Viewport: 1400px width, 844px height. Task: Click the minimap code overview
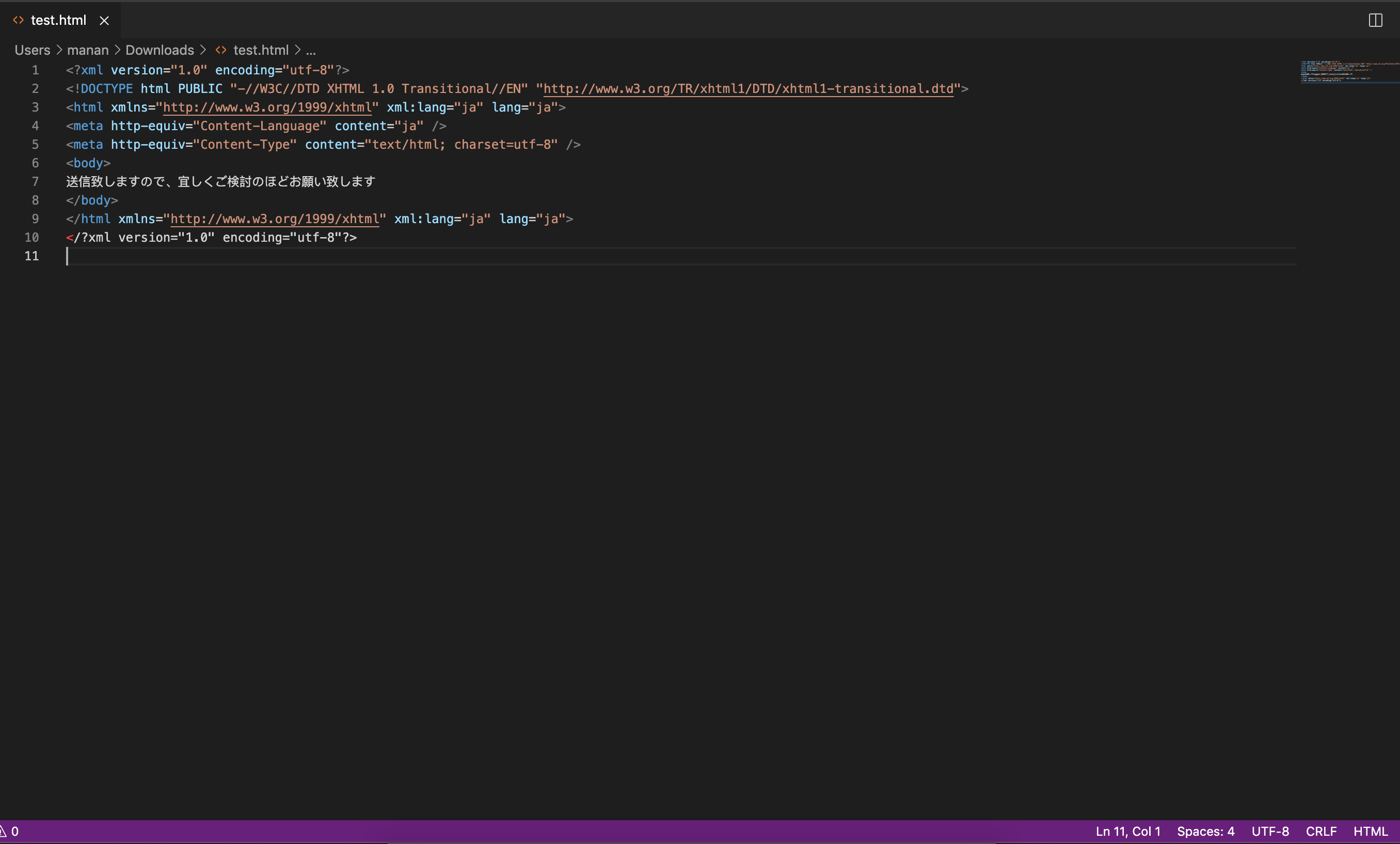(1349, 72)
